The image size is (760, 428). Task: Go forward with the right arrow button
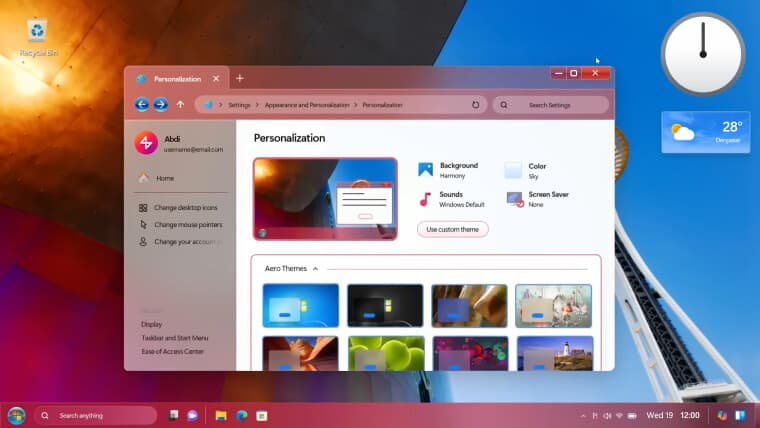coord(161,104)
